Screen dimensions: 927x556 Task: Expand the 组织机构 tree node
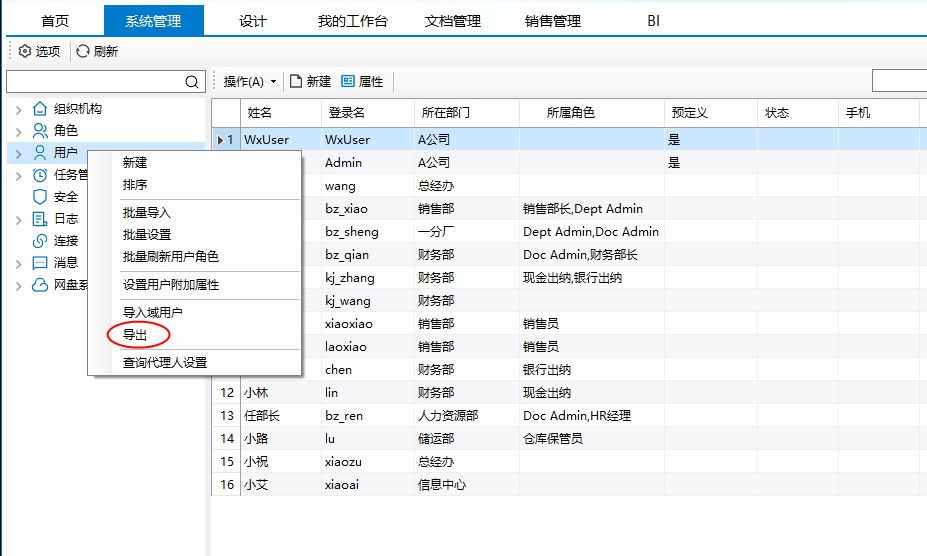click(x=18, y=109)
